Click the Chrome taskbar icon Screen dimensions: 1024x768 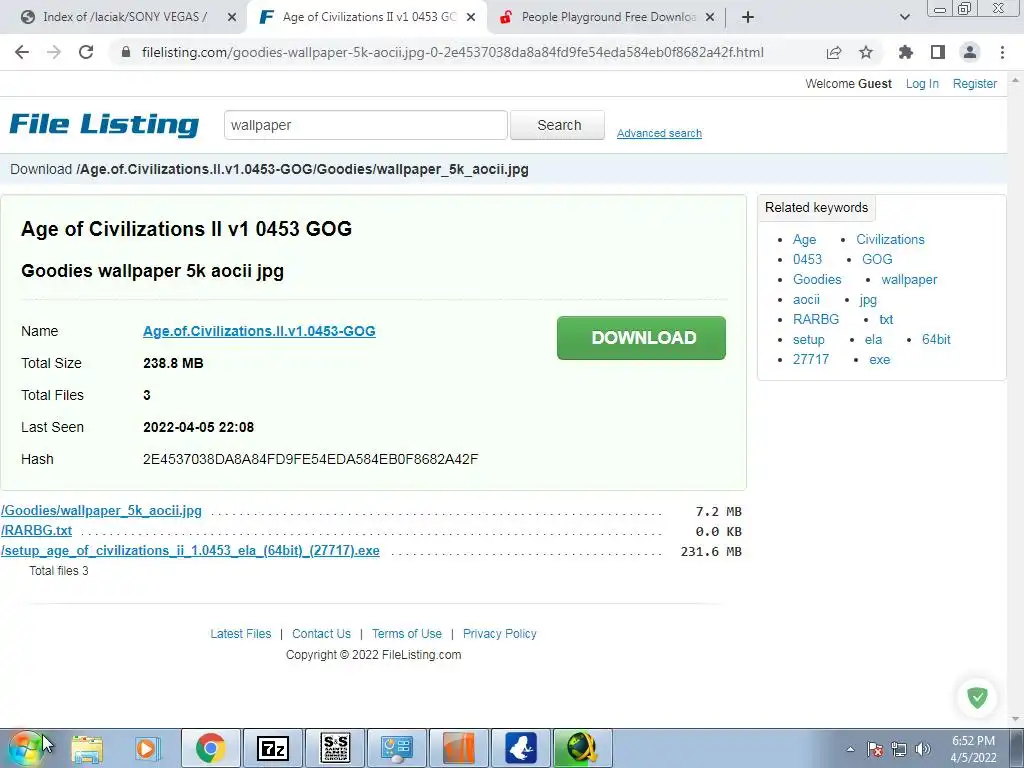[210, 748]
